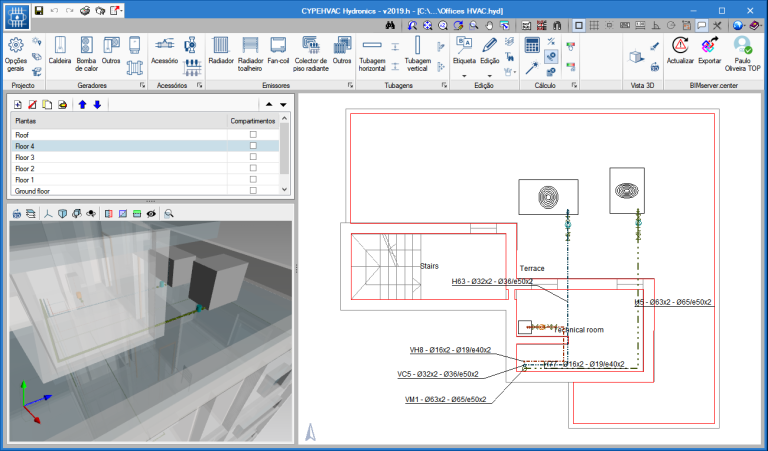The width and height of the screenshot is (768, 451).
Task: Delete the selected floor plan icon
Action: pos(32,104)
